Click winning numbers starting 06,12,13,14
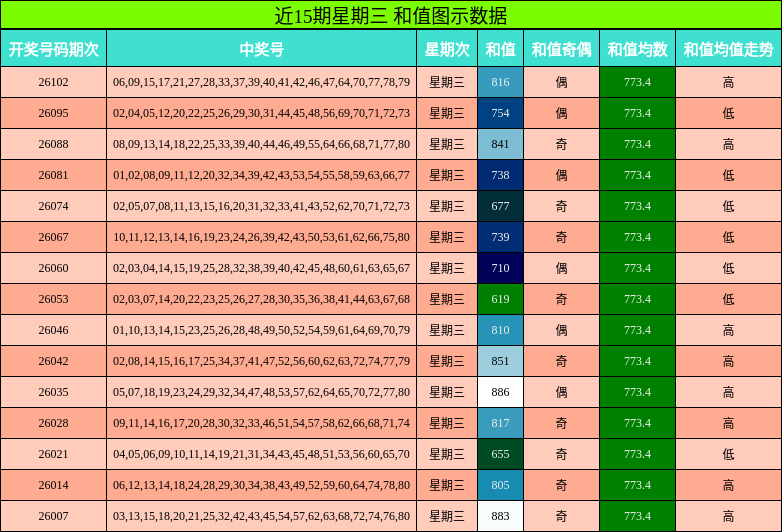 pyautogui.click(x=261, y=485)
